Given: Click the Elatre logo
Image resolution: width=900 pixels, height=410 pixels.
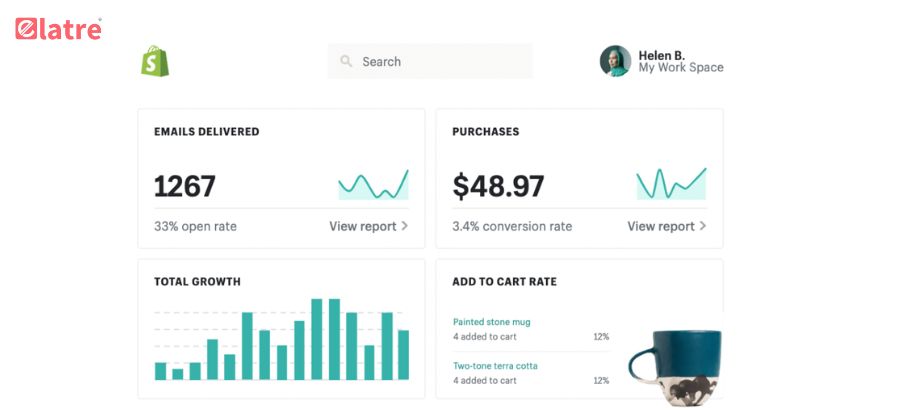Looking at the screenshot, I should [59, 29].
